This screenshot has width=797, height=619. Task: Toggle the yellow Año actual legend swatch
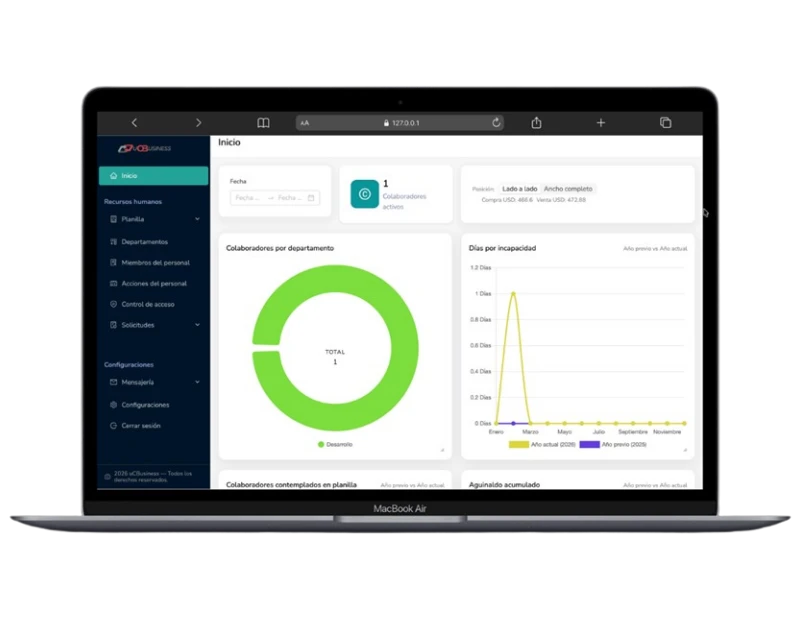518,445
